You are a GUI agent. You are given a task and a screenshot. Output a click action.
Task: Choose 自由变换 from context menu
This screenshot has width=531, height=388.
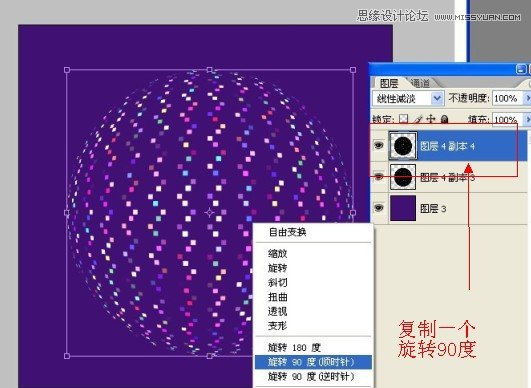[288, 232]
